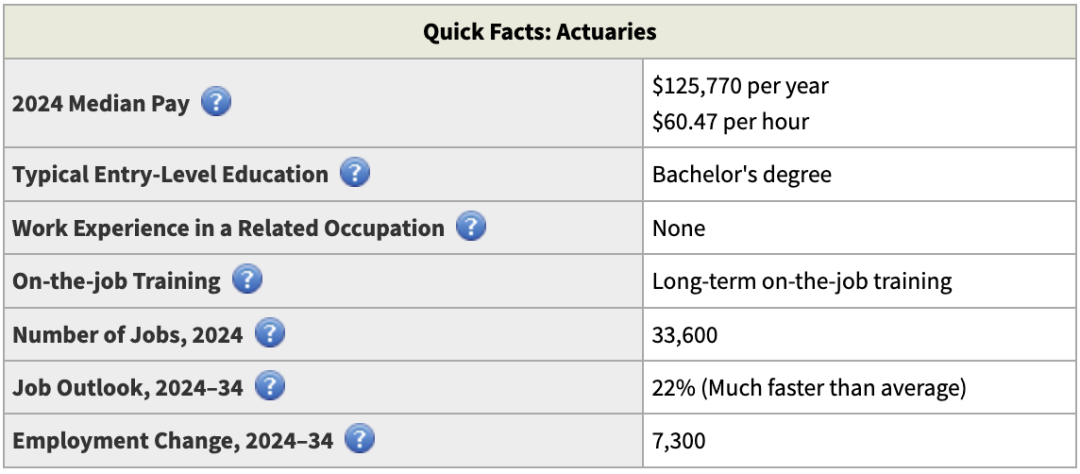Click the Job Outlook, 2024–34 label
The height and width of the screenshot is (474, 1080).
coord(128,388)
